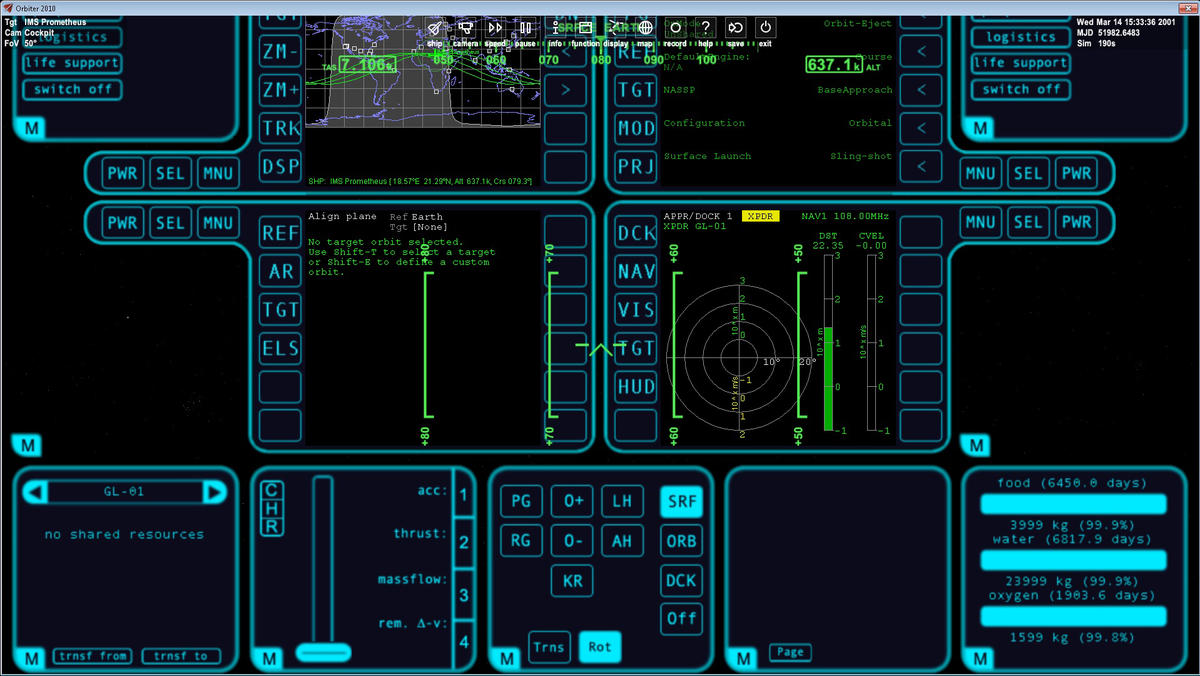Click REF button on Align plane MFD
Image resolution: width=1200 pixels, height=676 pixels.
[280, 233]
